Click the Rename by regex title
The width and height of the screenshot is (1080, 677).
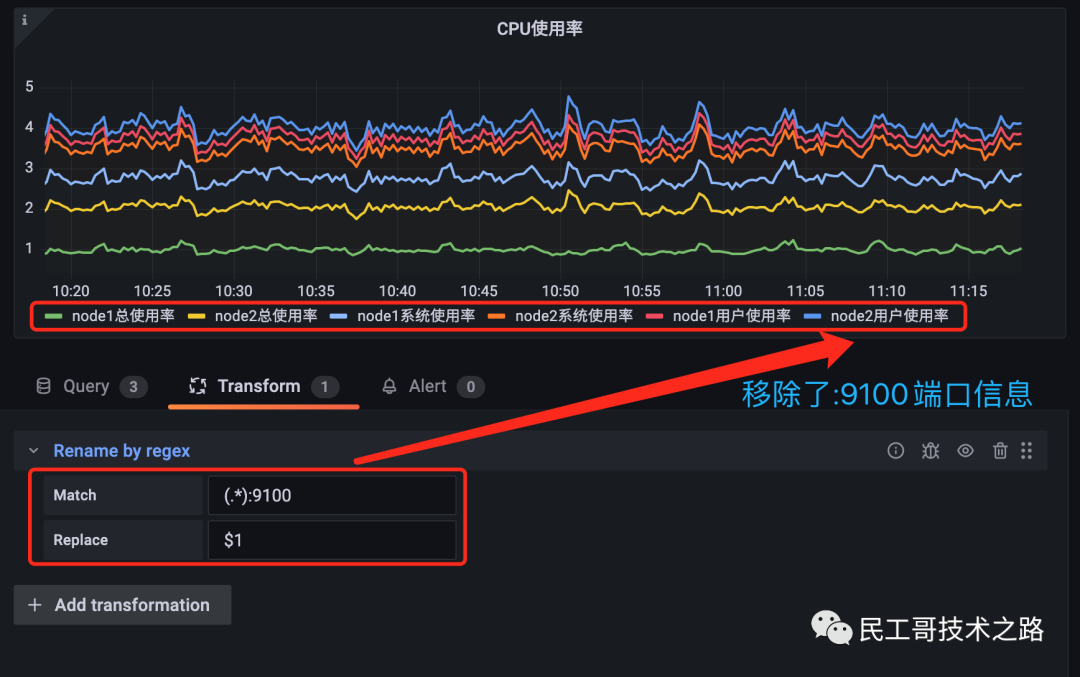point(122,450)
